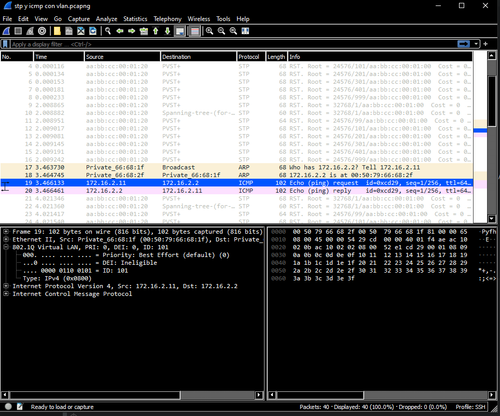Open the Edit menu
Screen dimensions: 500x416
click(23, 19)
